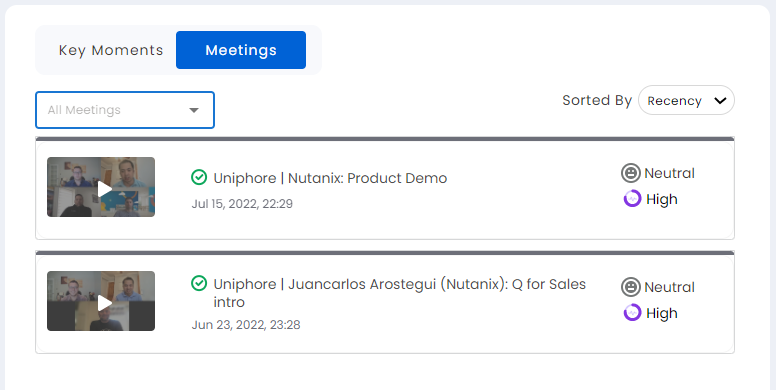
Task: Open the Recency sort dropdown
Action: 686,100
